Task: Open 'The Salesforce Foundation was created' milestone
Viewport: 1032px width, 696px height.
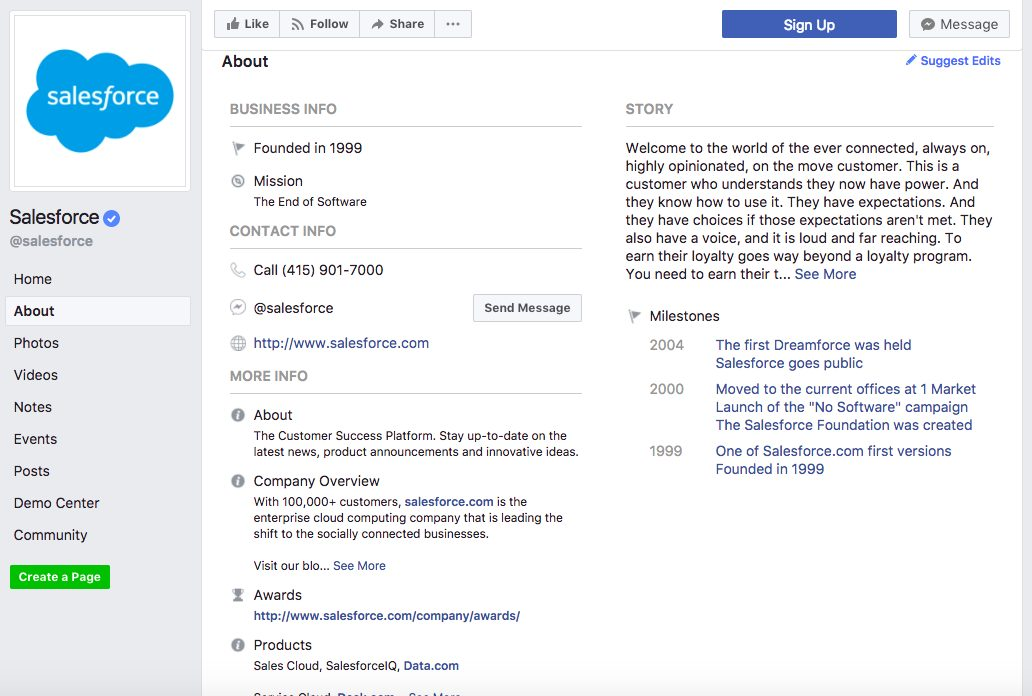Action: click(x=844, y=425)
